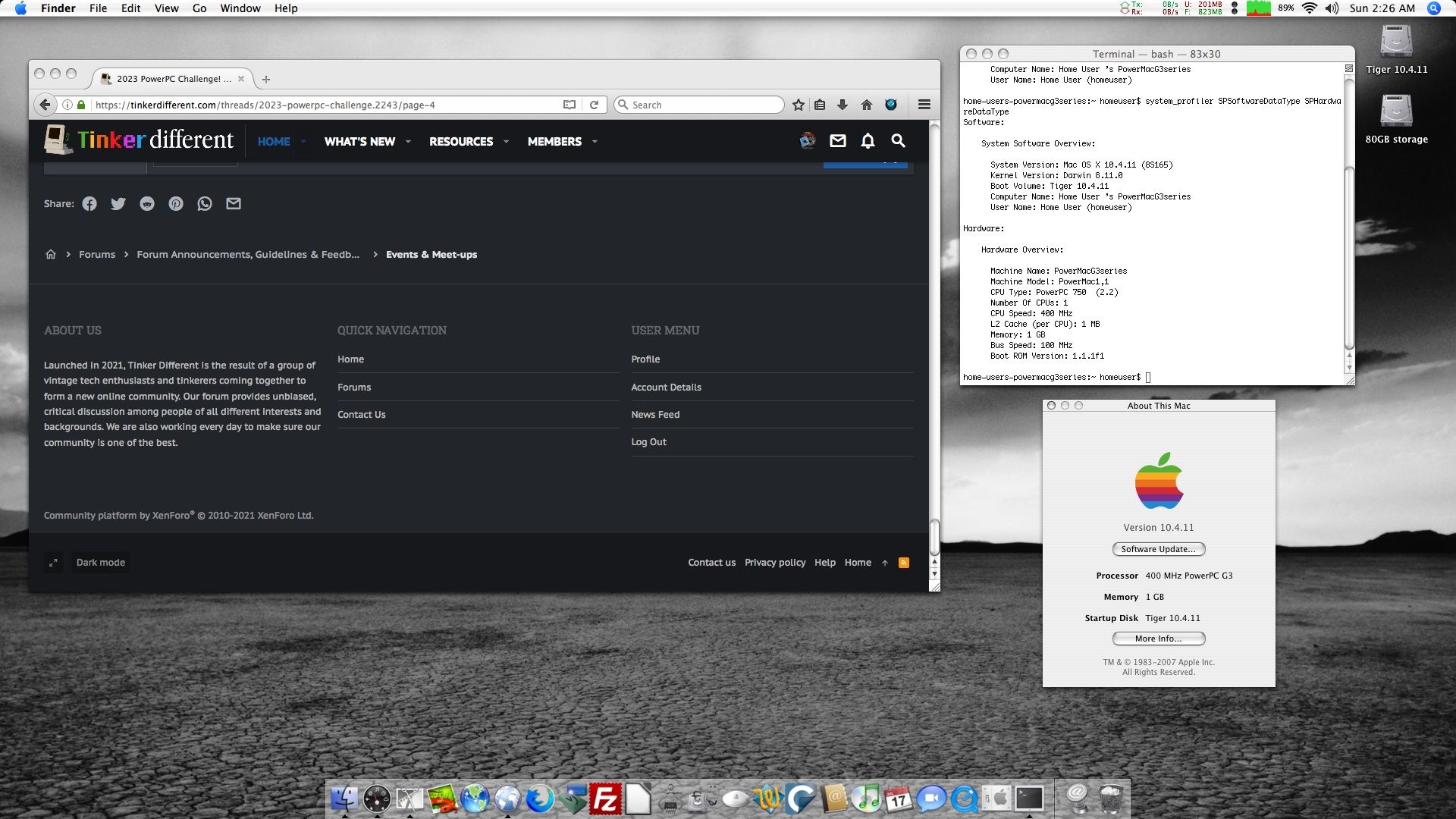
Task: Open iChat from the Dock
Action: (x=931, y=799)
